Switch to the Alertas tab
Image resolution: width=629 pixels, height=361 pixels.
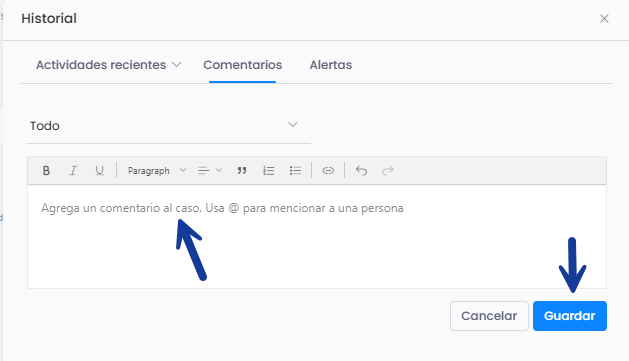[x=331, y=65]
